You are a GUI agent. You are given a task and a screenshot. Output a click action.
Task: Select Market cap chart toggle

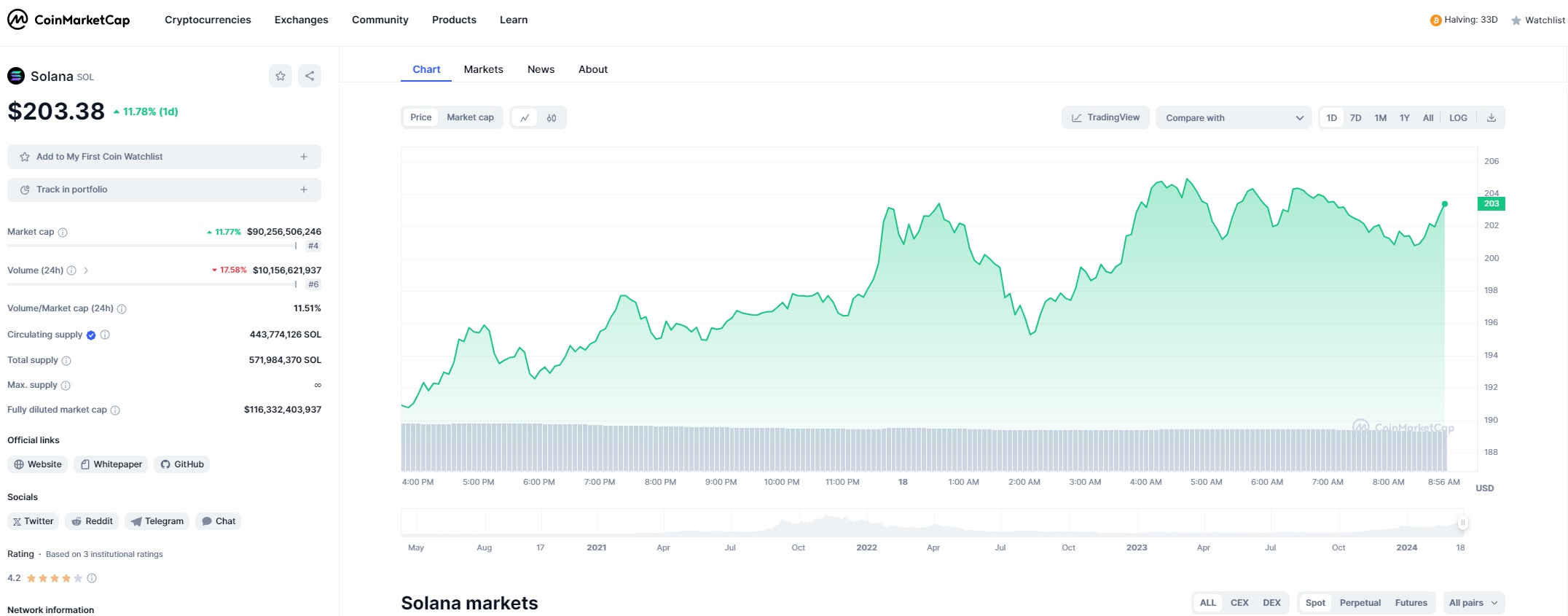(x=470, y=117)
